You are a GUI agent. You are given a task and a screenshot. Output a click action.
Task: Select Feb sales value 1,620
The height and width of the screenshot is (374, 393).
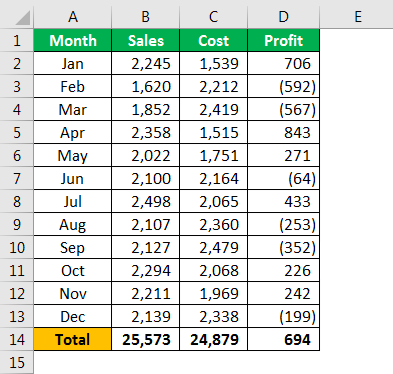point(146,86)
